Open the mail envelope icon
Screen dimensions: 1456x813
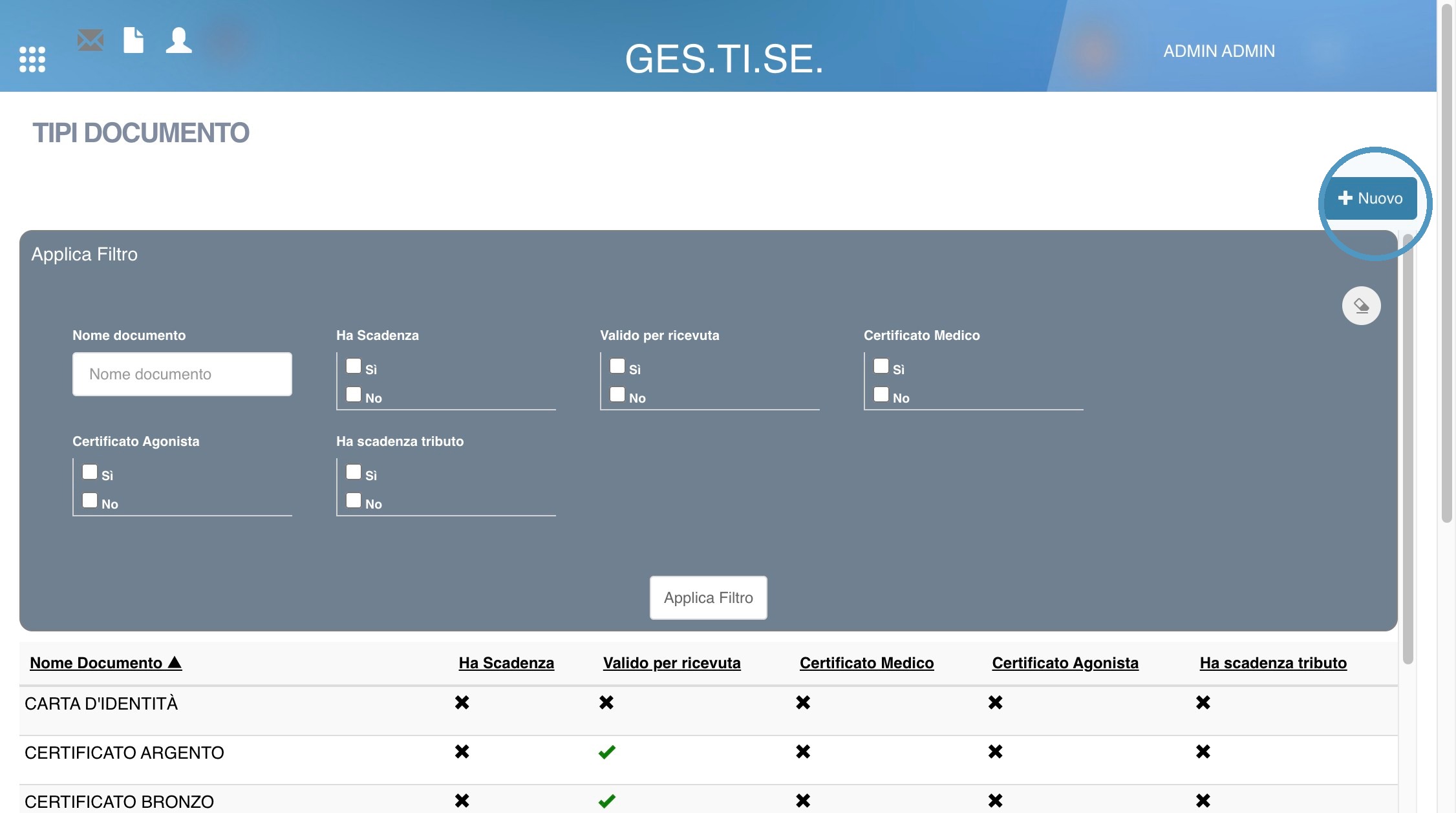point(91,40)
